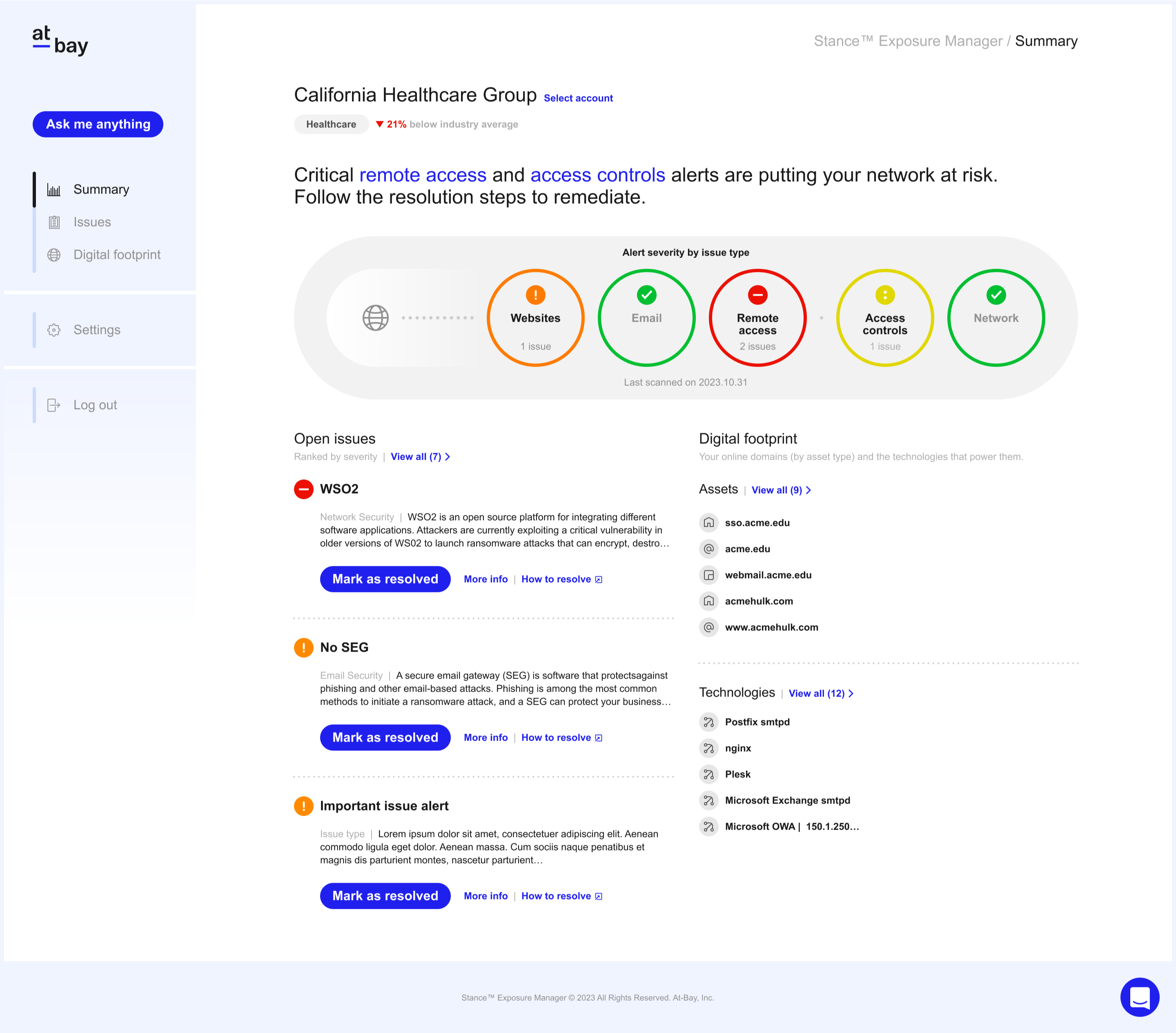Click the icon beside webmail.acme.edu
Viewport: 1176px width, 1033px height.
[709, 574]
